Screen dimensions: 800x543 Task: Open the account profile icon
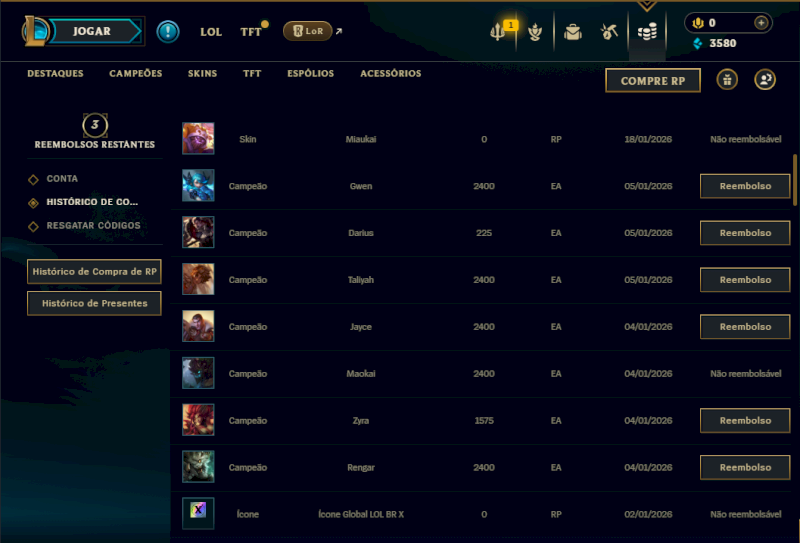coord(765,80)
